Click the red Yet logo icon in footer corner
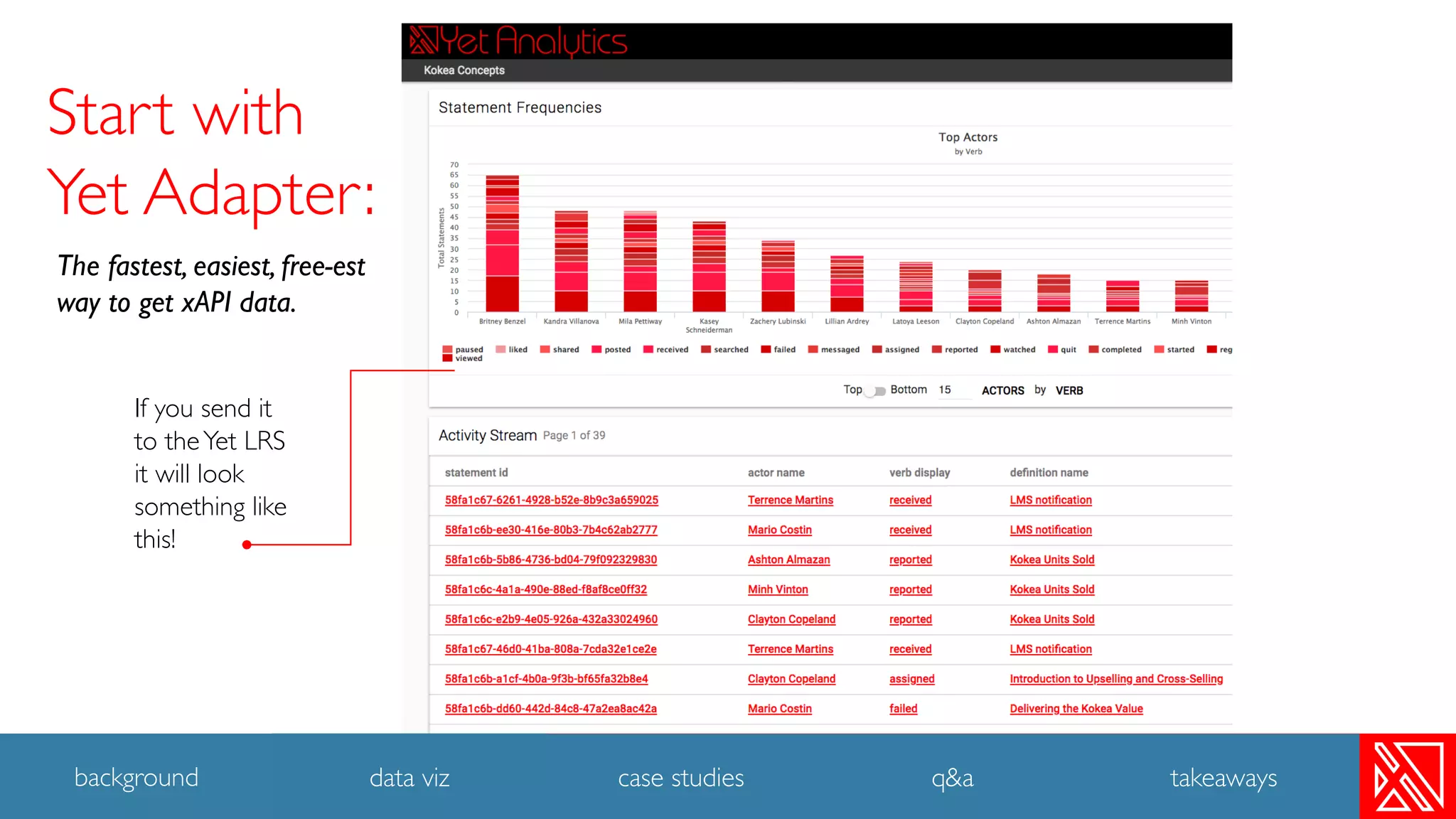The height and width of the screenshot is (819, 1456). click(1408, 776)
